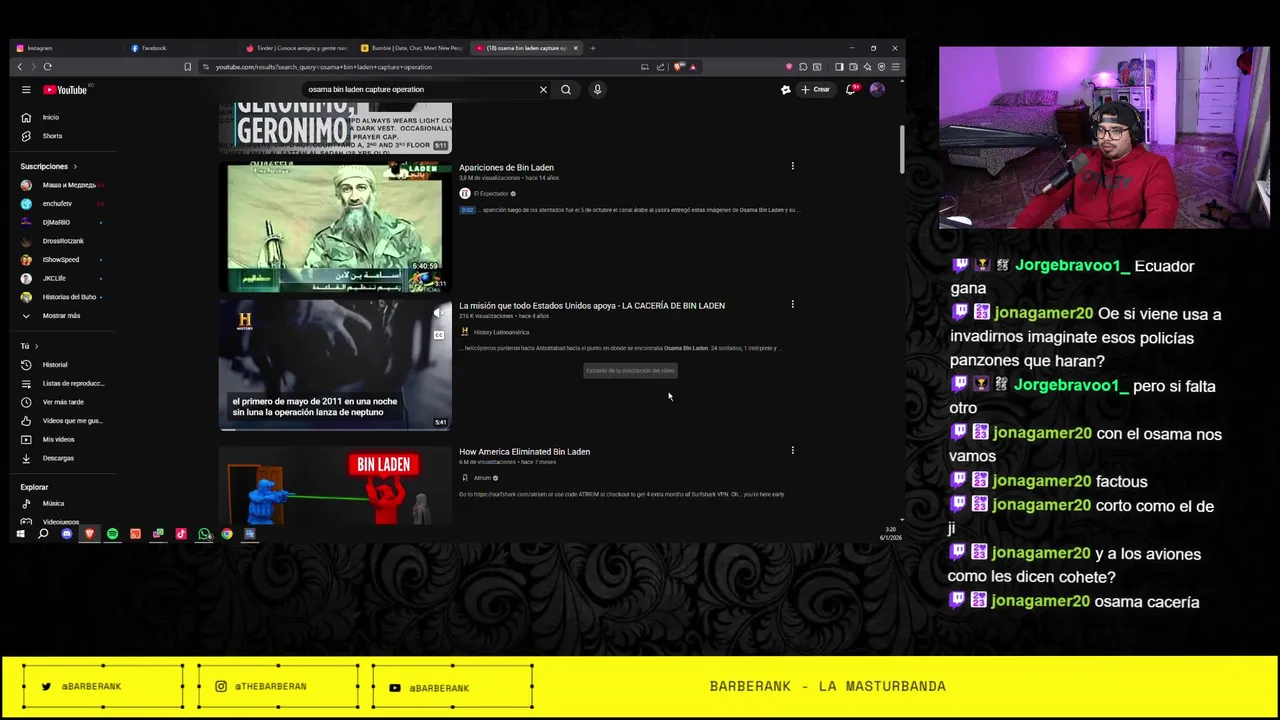The width and height of the screenshot is (1280, 720).
Task: Toggle captions on the History preview thumbnail
Action: [438, 335]
